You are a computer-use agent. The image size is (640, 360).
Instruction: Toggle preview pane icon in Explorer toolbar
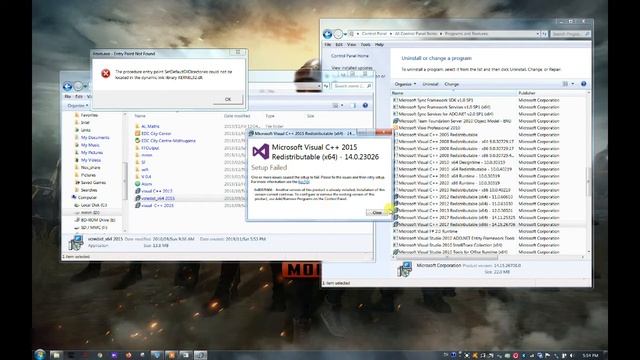(x=353, y=105)
